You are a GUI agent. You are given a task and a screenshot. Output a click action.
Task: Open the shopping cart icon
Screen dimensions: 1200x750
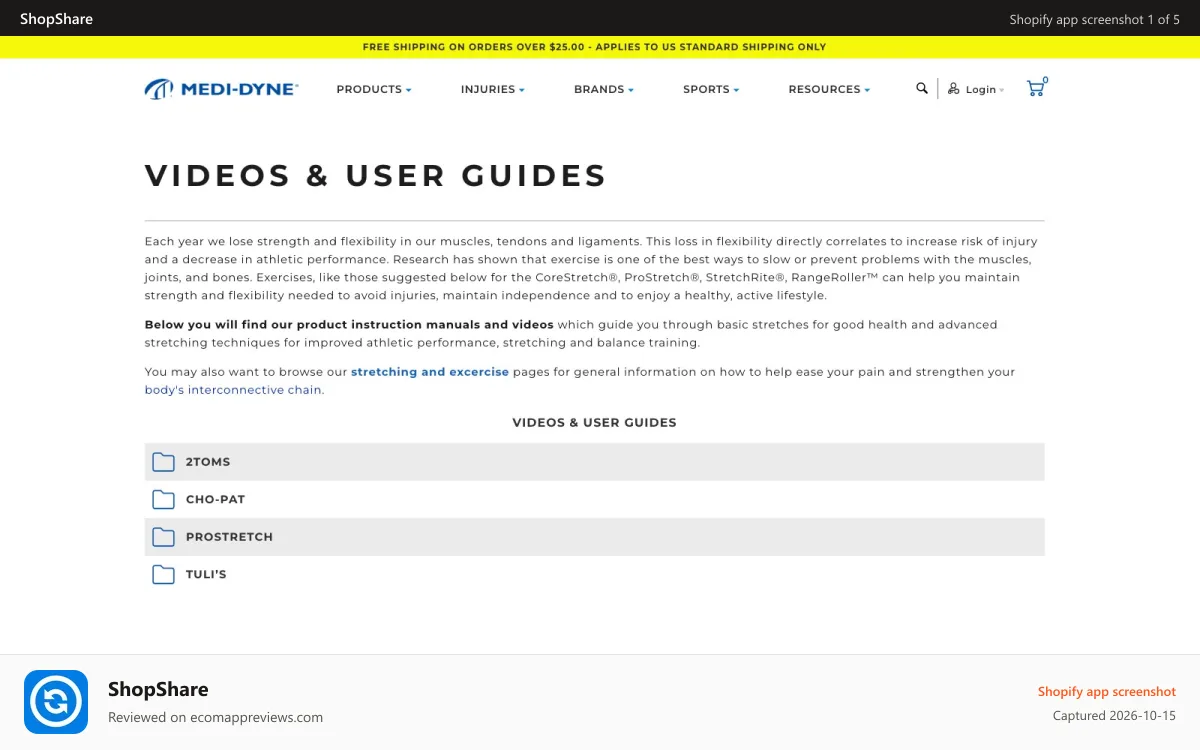tap(1037, 87)
